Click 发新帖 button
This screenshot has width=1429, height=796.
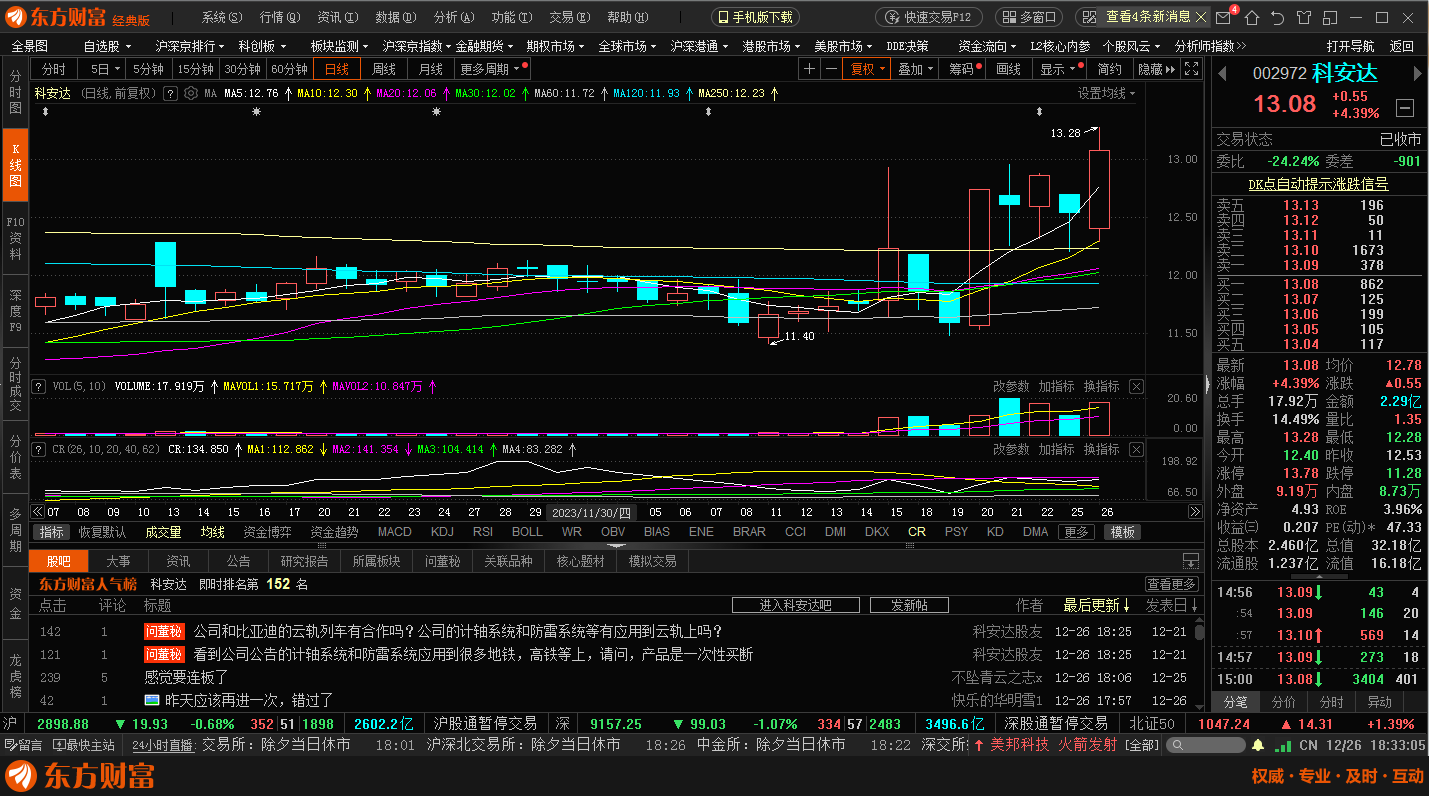click(x=909, y=605)
